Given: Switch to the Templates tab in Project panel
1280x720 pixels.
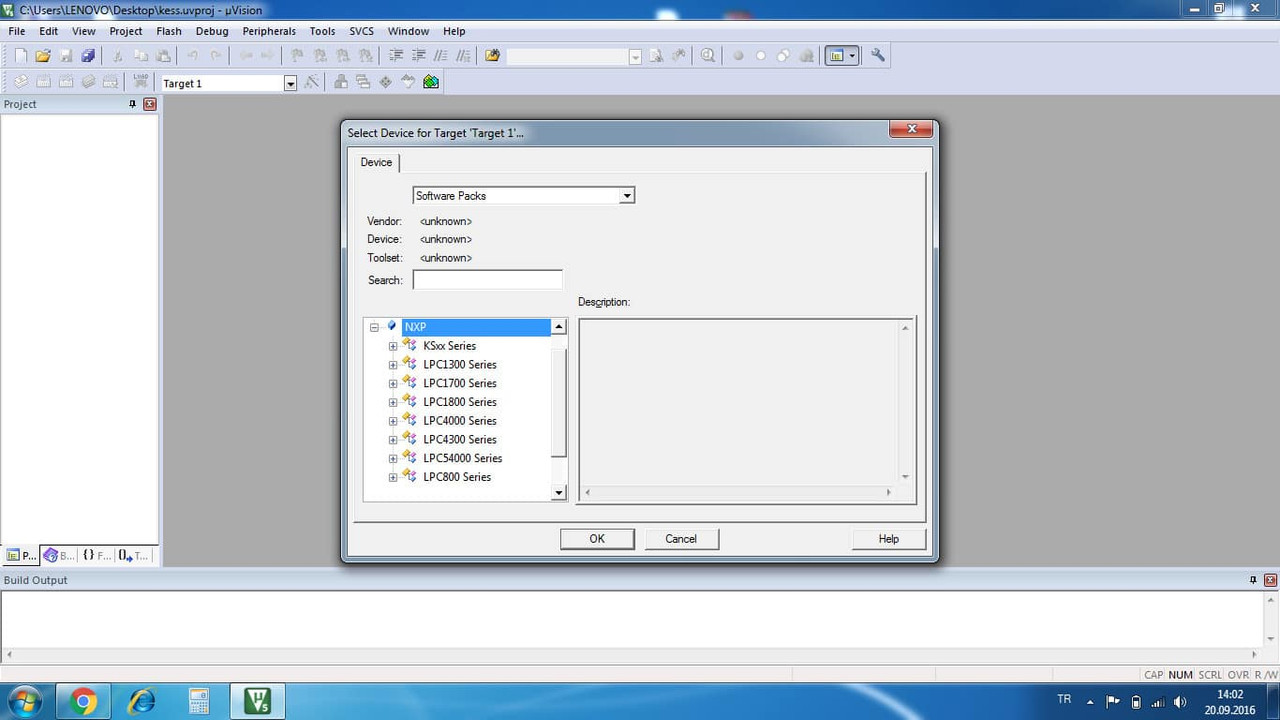Looking at the screenshot, I should point(133,555).
